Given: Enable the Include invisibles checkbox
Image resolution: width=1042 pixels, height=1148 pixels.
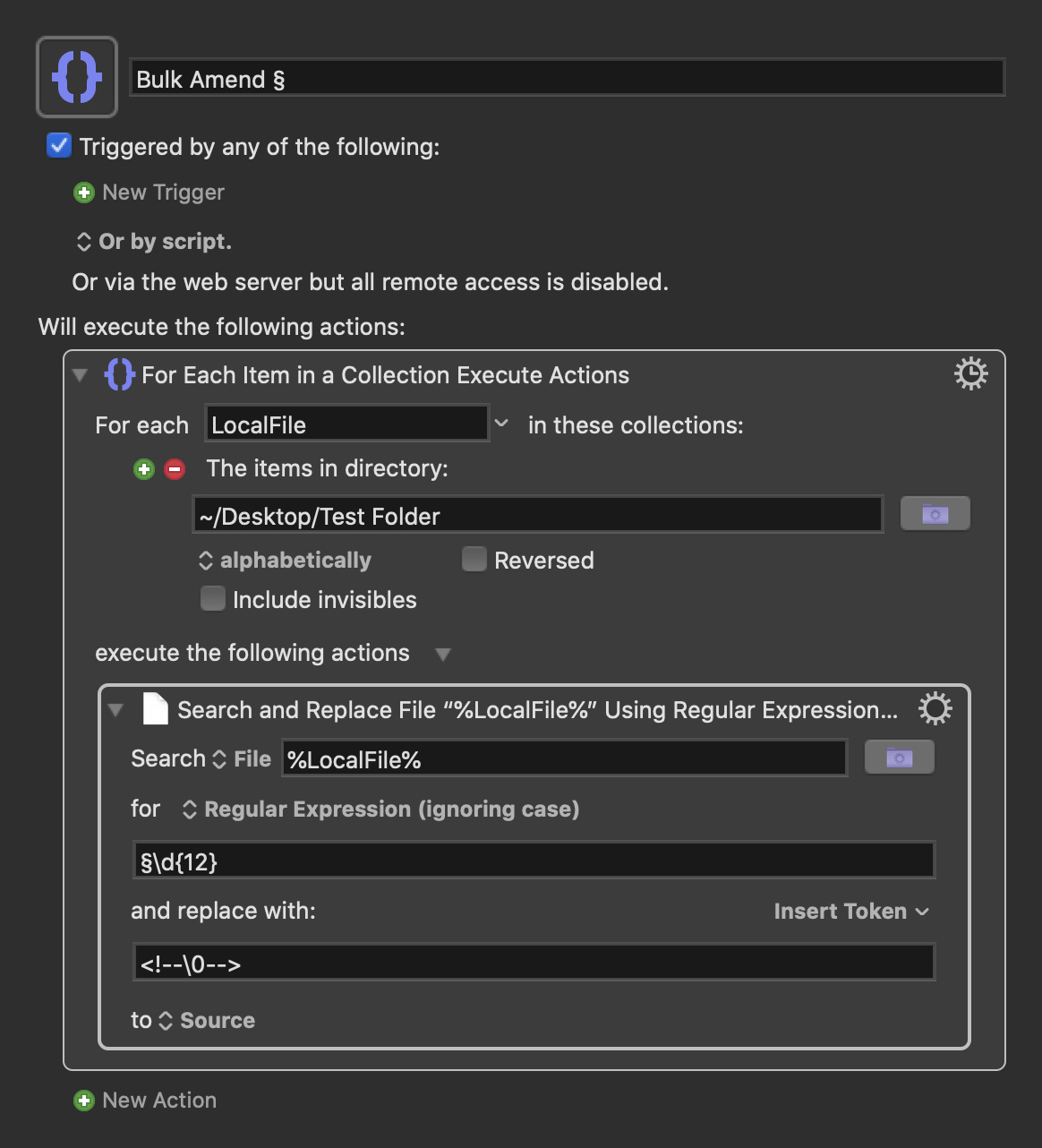Looking at the screenshot, I should [213, 598].
